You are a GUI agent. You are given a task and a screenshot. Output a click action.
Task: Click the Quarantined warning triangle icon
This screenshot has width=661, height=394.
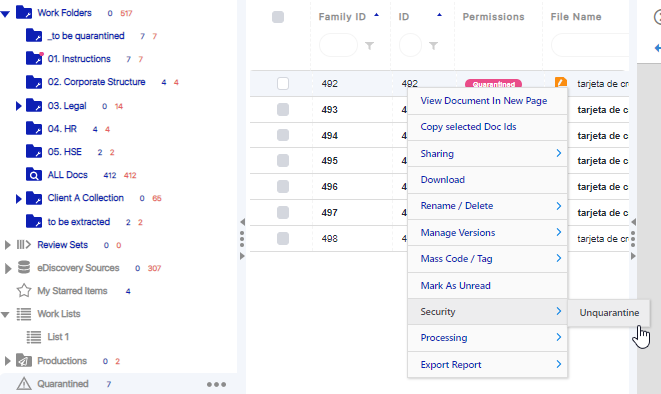tap(24, 384)
